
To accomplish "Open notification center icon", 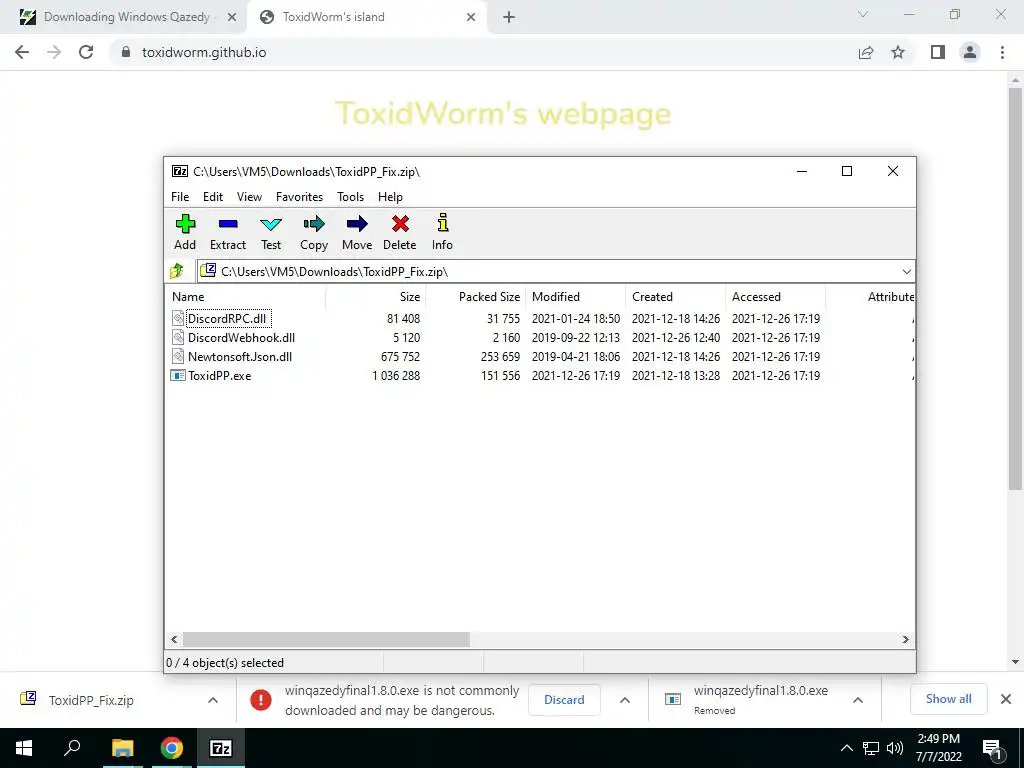I will tap(992, 749).
